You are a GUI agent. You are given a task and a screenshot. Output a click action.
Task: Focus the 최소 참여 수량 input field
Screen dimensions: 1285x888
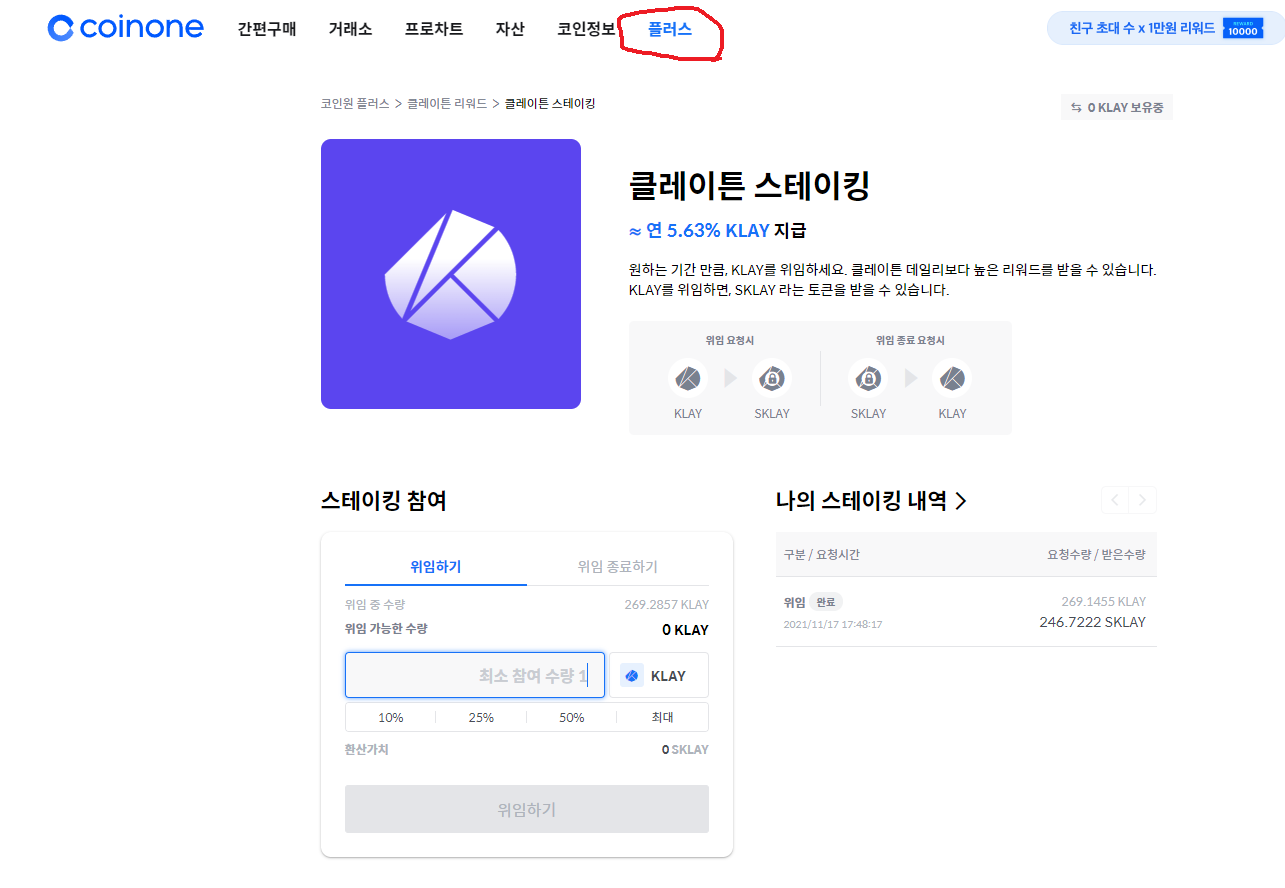[x=475, y=675]
